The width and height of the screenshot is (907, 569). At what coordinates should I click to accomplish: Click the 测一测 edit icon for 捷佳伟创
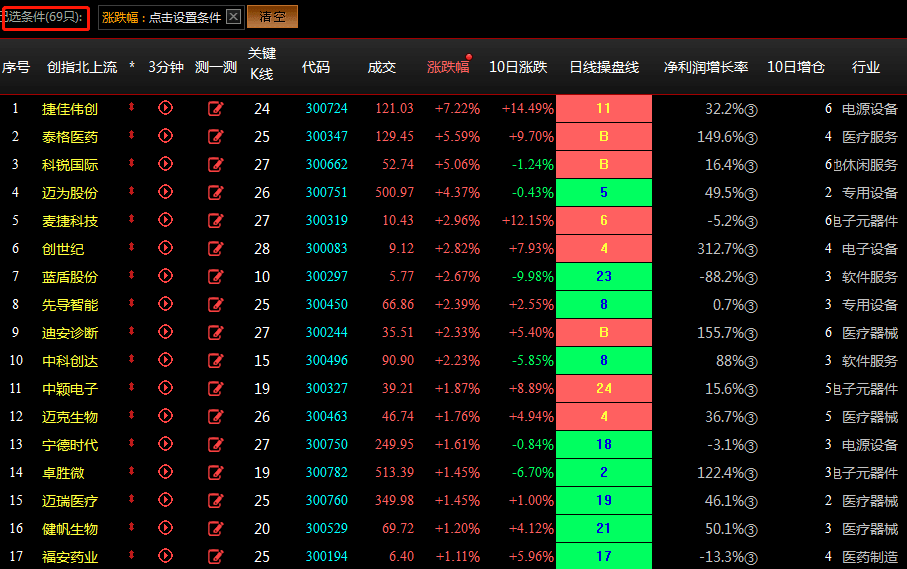pyautogui.click(x=216, y=108)
